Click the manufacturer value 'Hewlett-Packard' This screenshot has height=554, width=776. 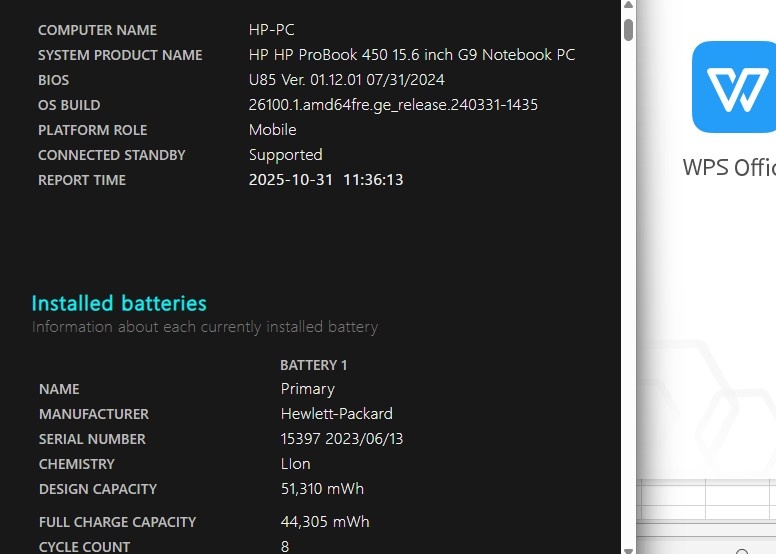pyautogui.click(x=337, y=414)
